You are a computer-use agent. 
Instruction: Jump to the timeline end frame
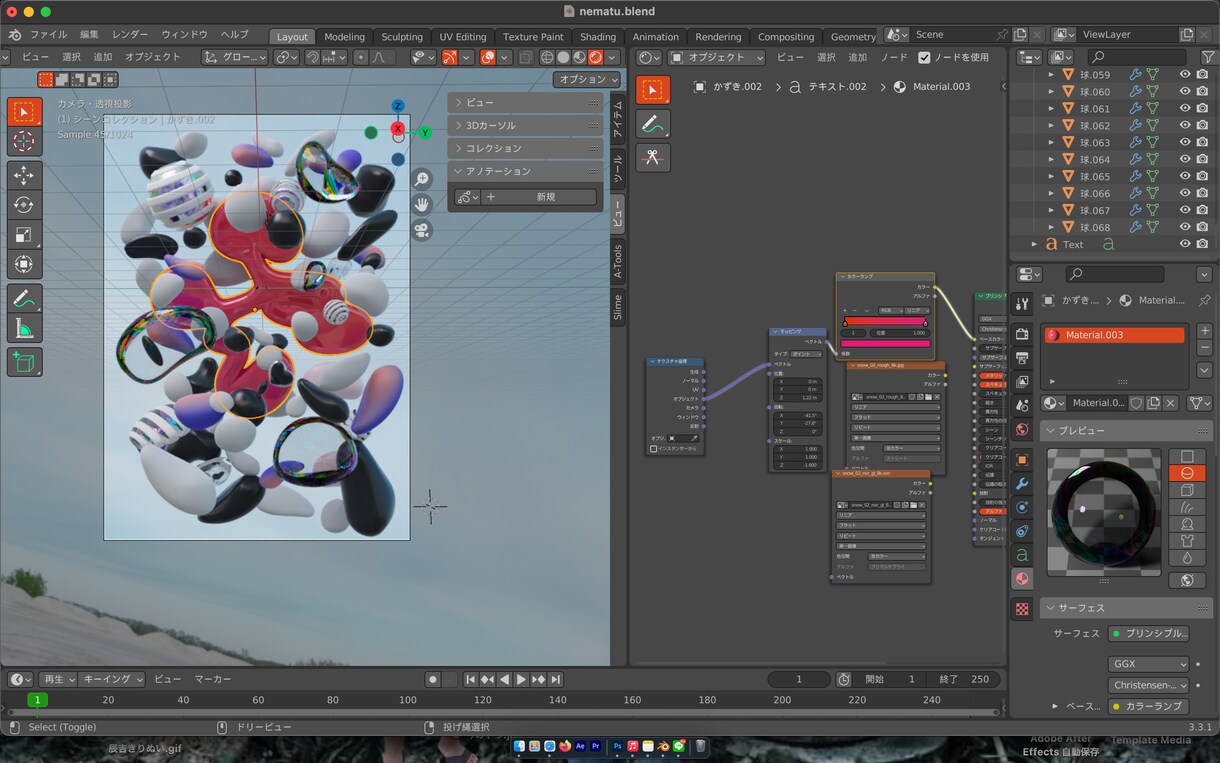pyautogui.click(x=556, y=680)
